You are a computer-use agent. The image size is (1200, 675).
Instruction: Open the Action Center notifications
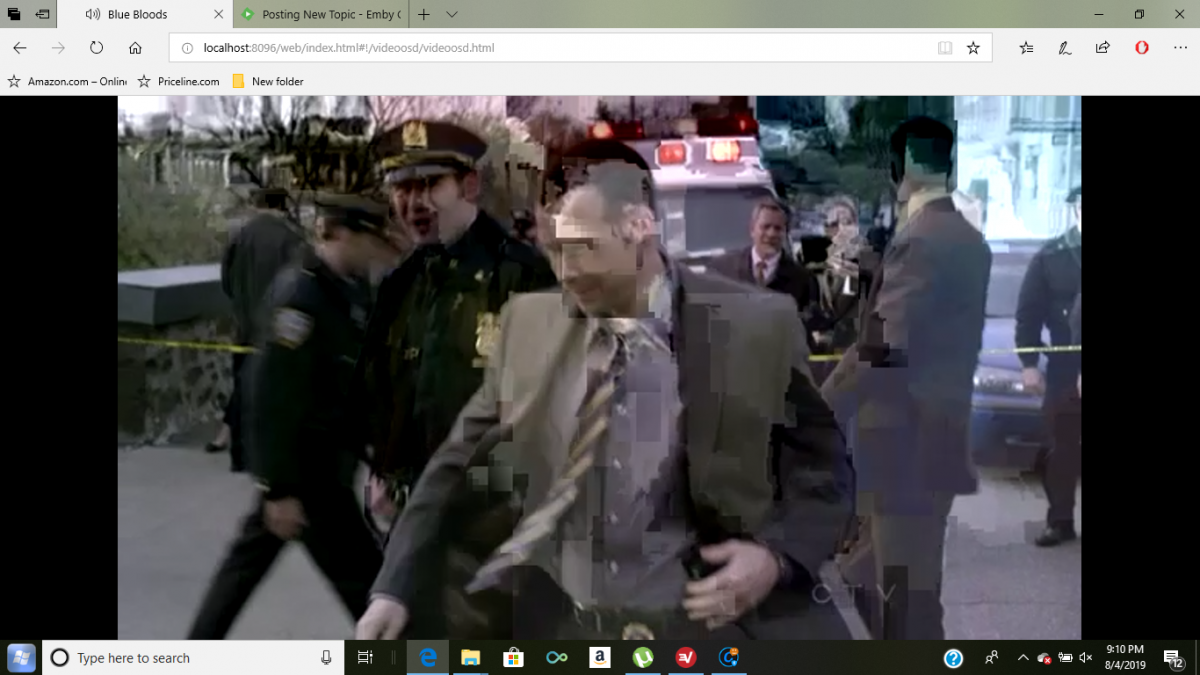pyautogui.click(x=1175, y=657)
